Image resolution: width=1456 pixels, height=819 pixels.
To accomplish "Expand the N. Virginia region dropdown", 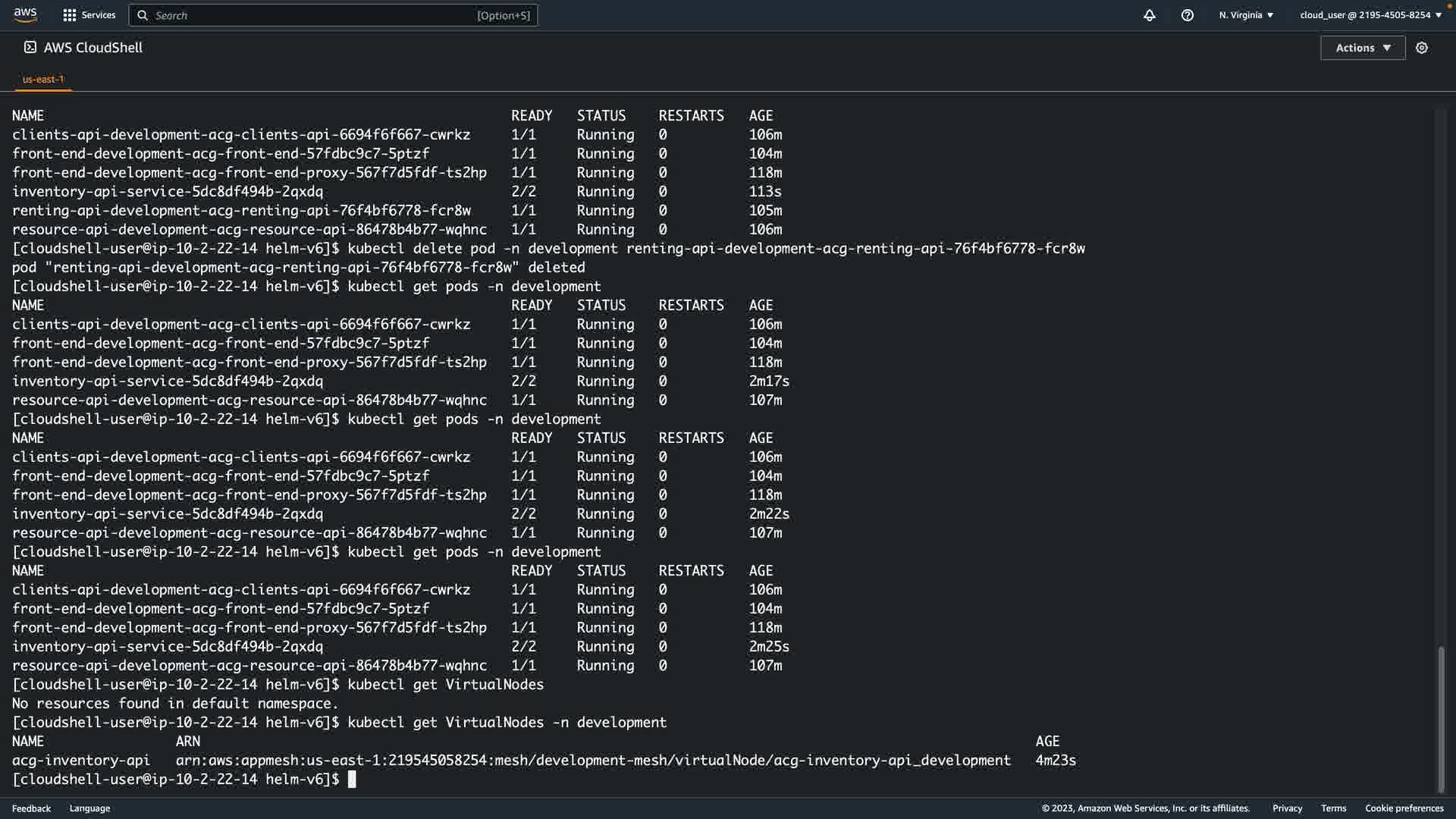I will pos(1246,15).
